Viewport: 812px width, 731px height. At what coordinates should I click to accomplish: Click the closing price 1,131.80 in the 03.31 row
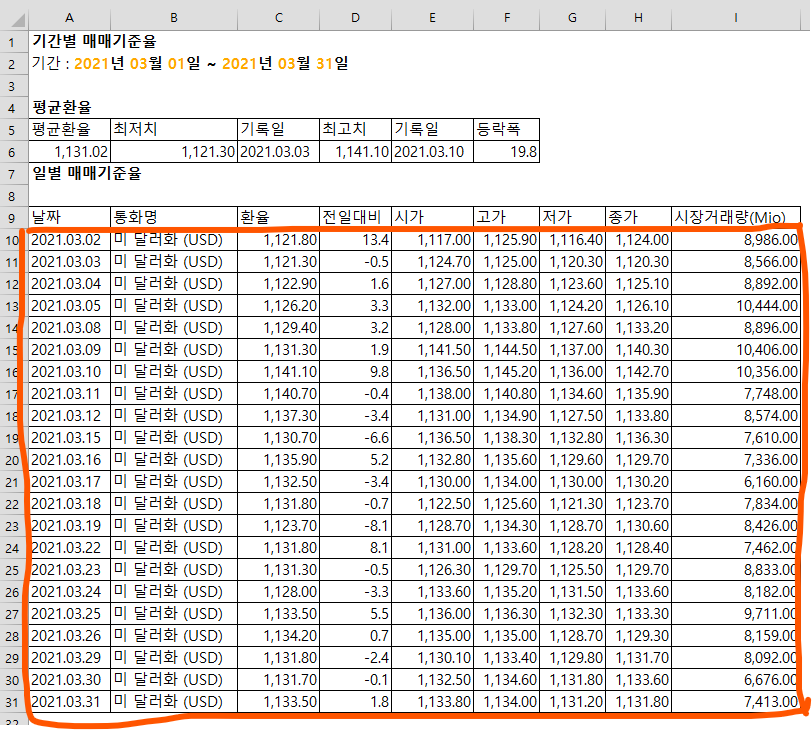click(639, 701)
